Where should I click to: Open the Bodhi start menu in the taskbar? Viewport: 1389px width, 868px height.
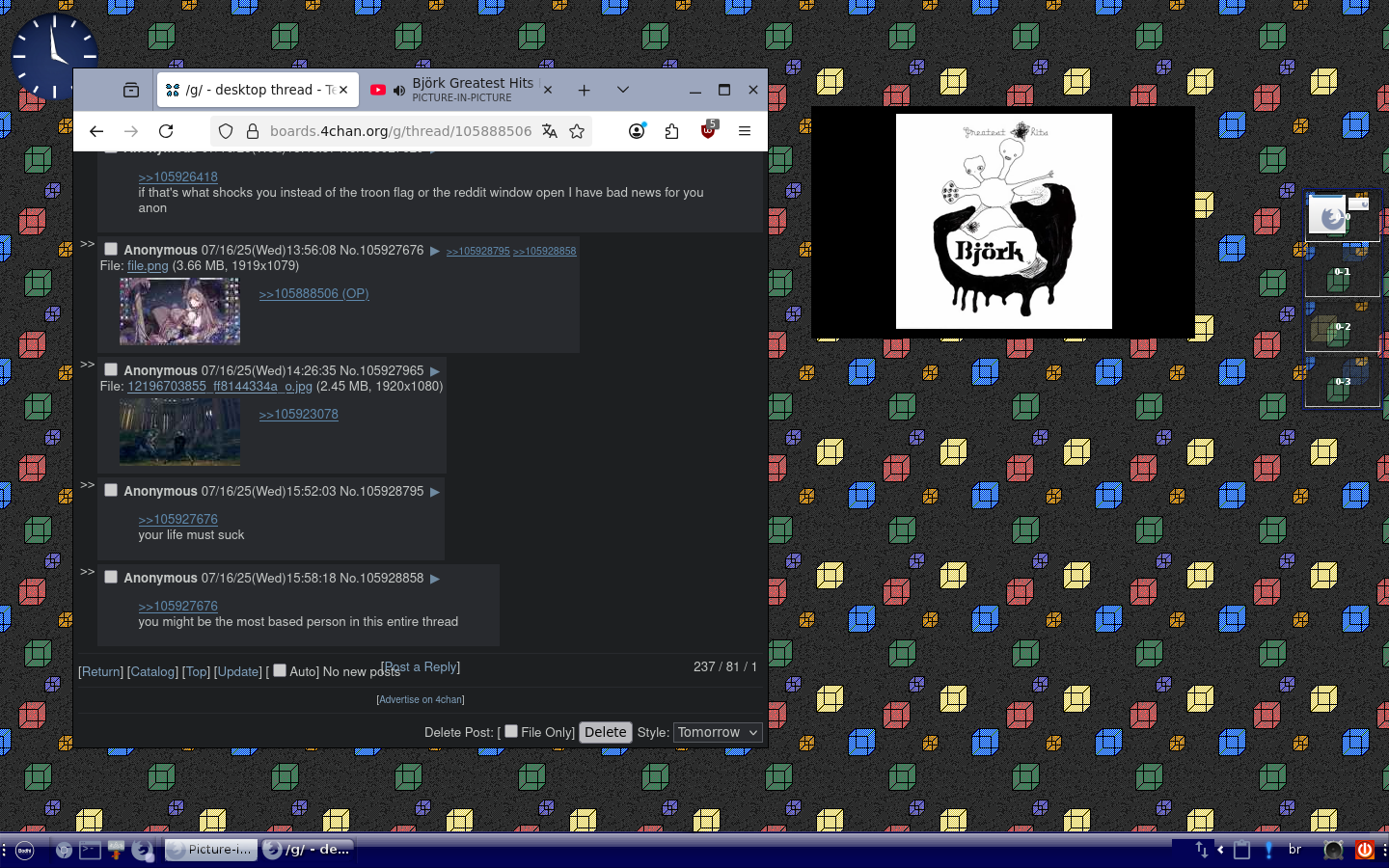pyautogui.click(x=24, y=850)
